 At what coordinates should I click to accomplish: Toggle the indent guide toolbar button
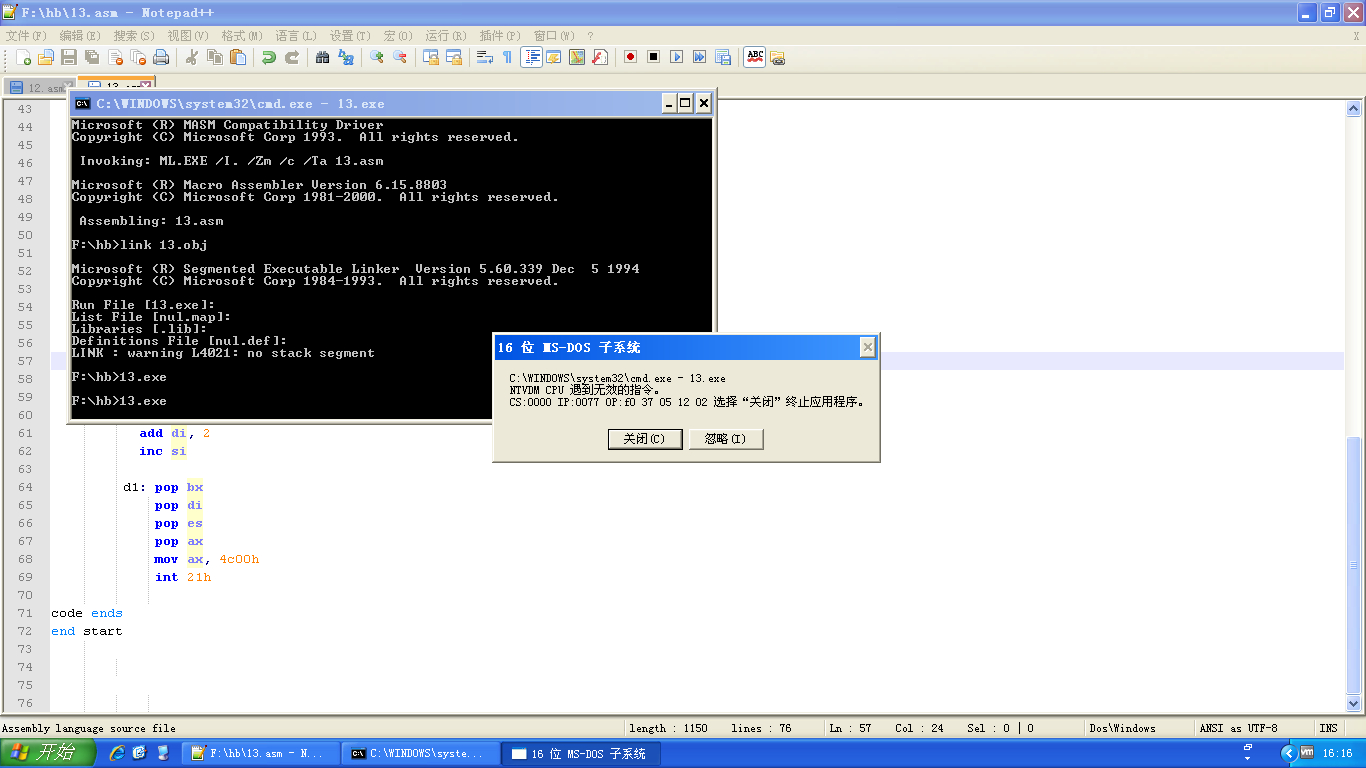click(531, 57)
